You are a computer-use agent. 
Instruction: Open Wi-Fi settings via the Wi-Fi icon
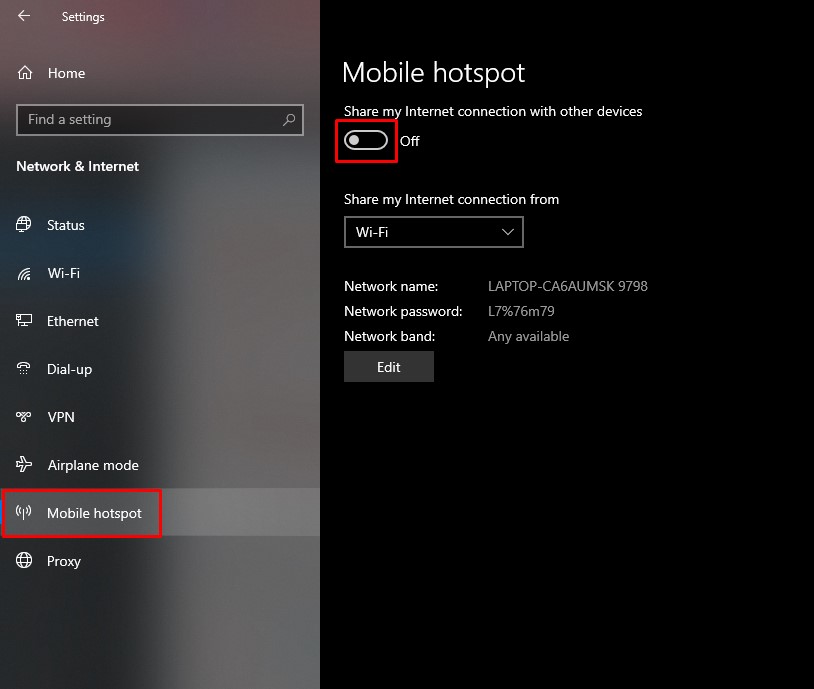pyautogui.click(x=22, y=273)
